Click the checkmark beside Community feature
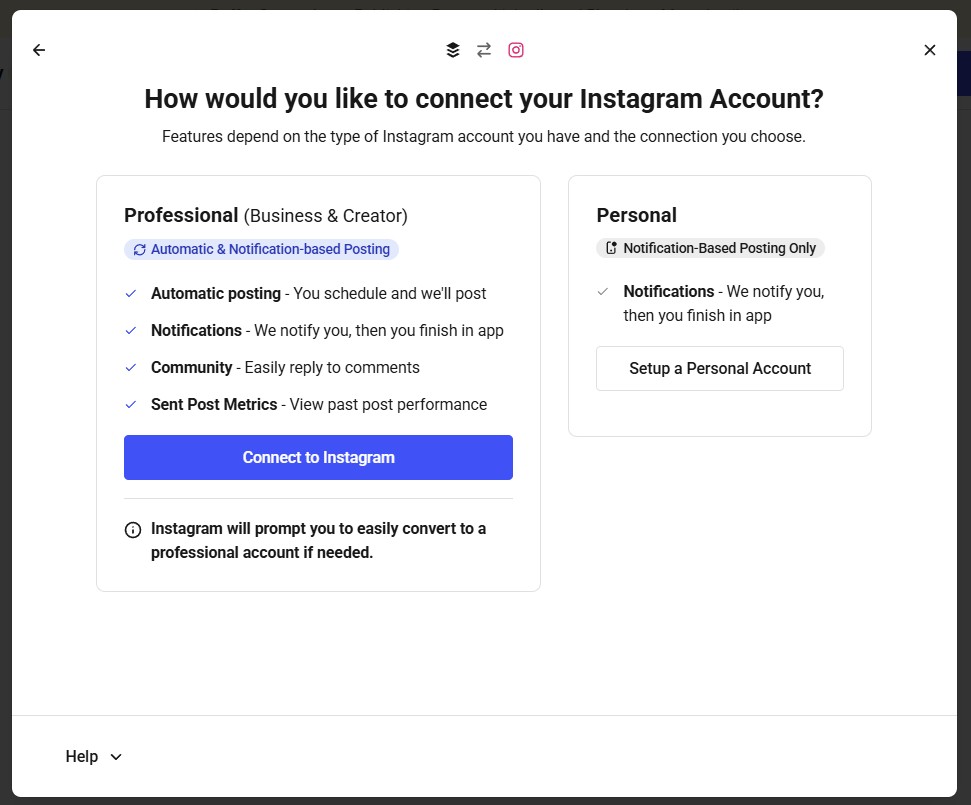The width and height of the screenshot is (971, 805). (130, 367)
